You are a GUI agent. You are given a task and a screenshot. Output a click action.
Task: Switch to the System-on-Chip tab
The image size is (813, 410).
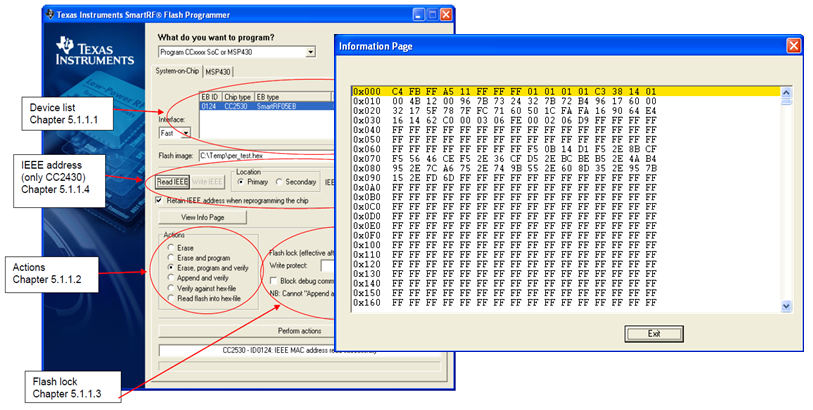[x=177, y=71]
